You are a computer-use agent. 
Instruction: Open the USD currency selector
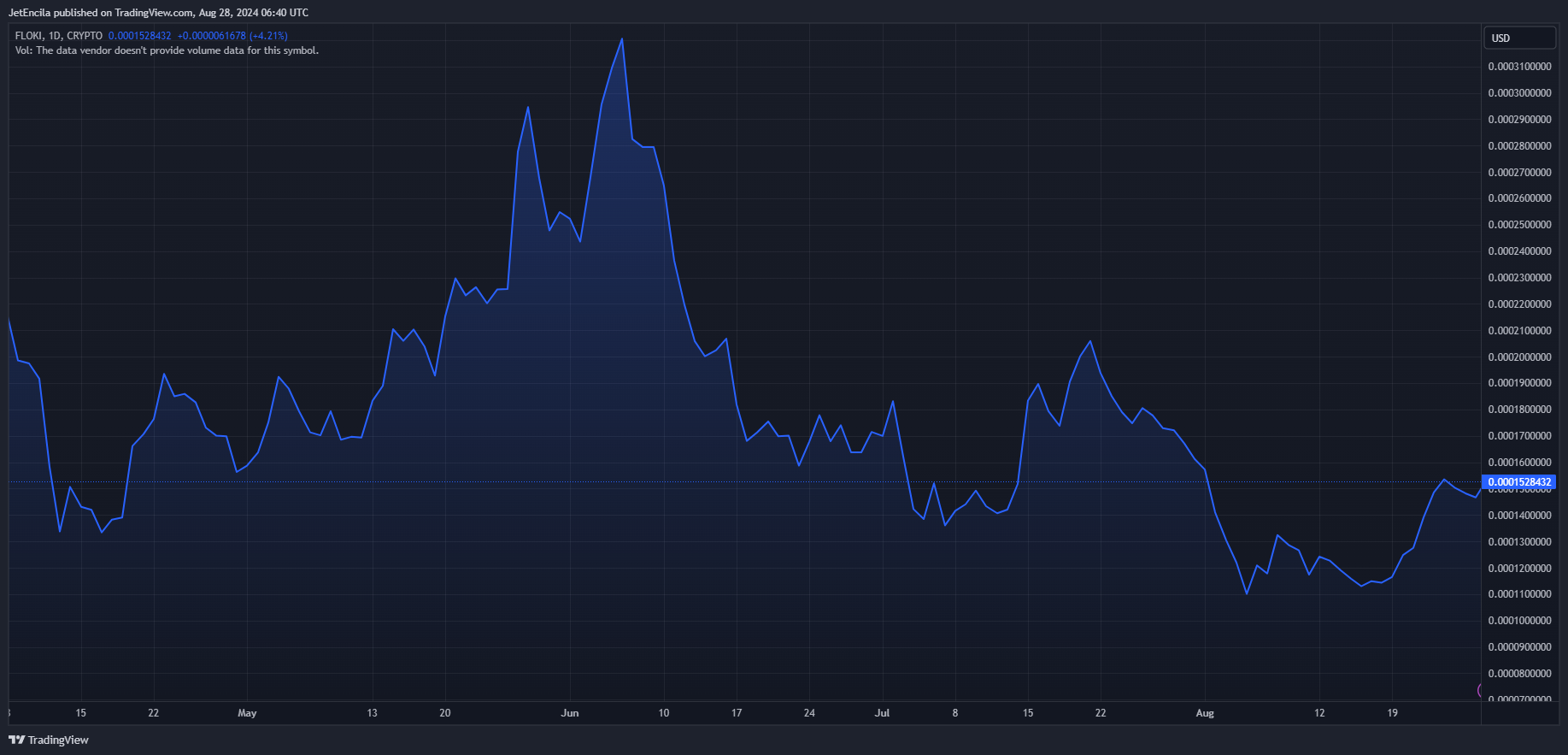click(x=1518, y=38)
